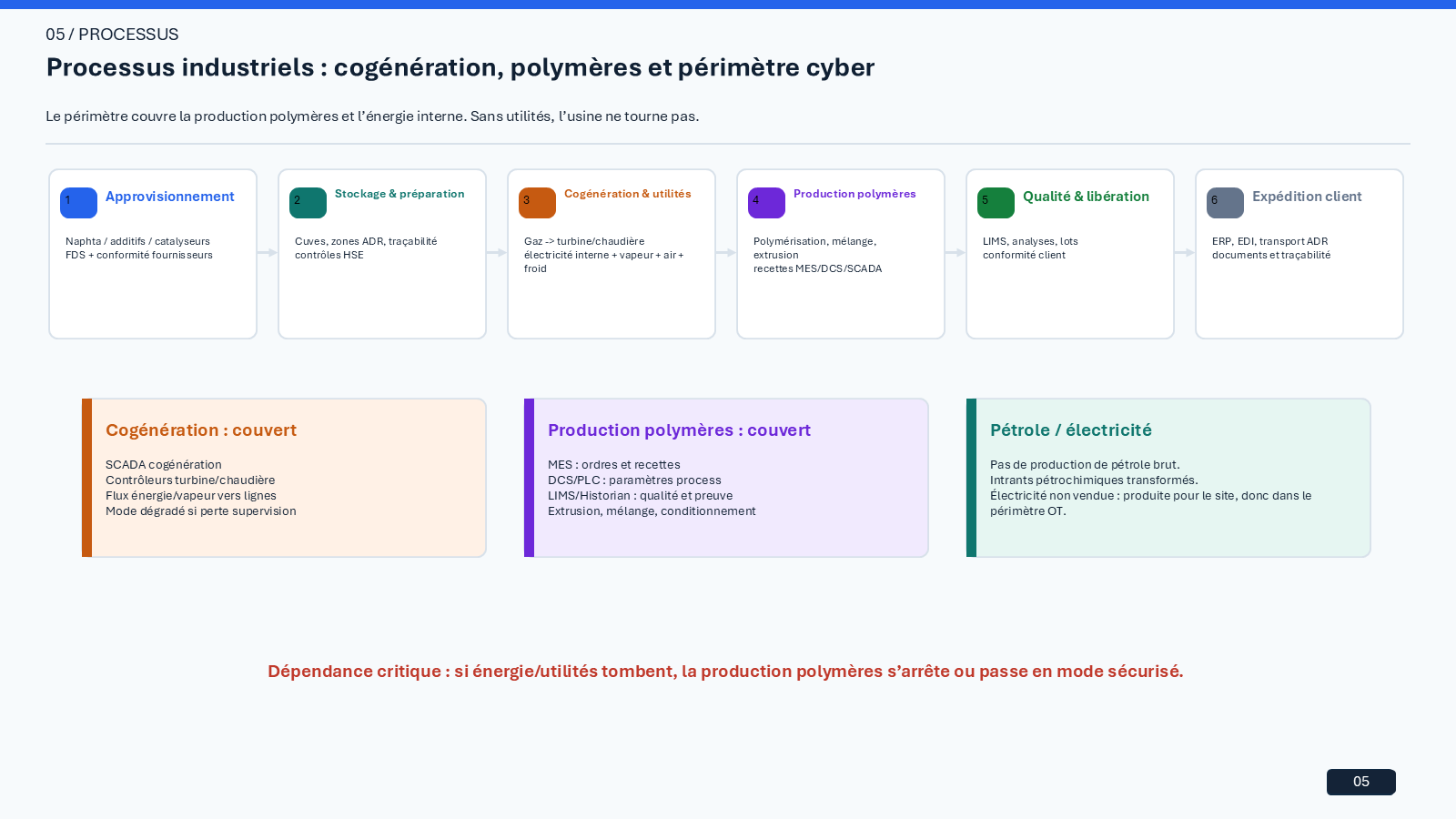Click text Extrusion, mélange, conditionnement
This screenshot has width=1456, height=819.
tap(652, 511)
